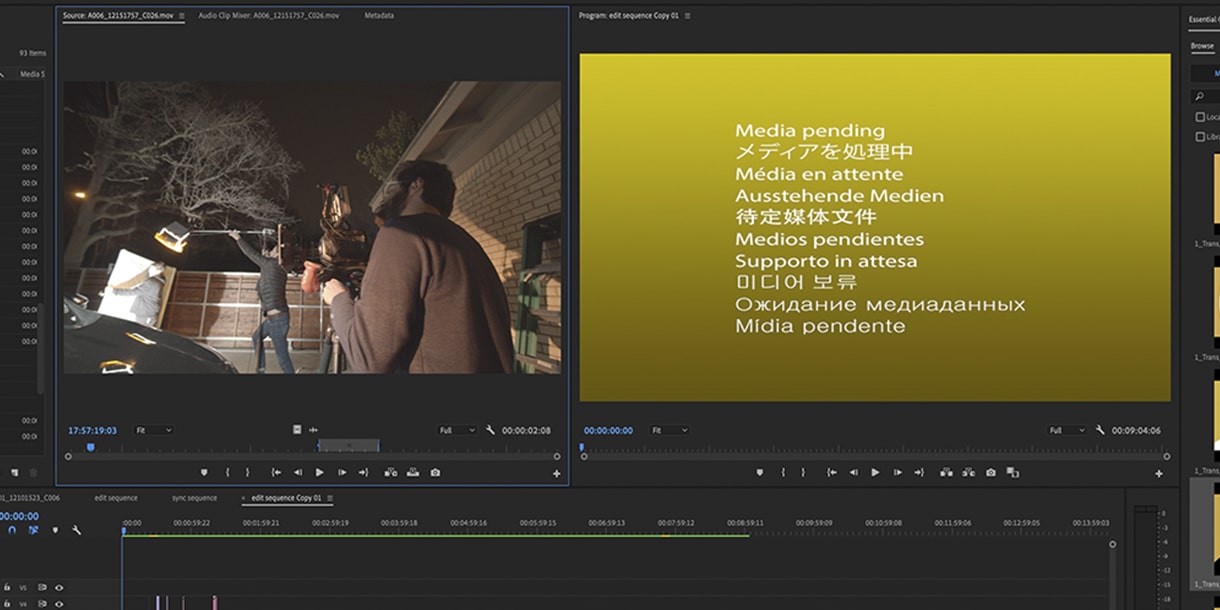Click the Program monitor timecode 00:00:00:00
The width and height of the screenshot is (1220, 610).
(608, 430)
